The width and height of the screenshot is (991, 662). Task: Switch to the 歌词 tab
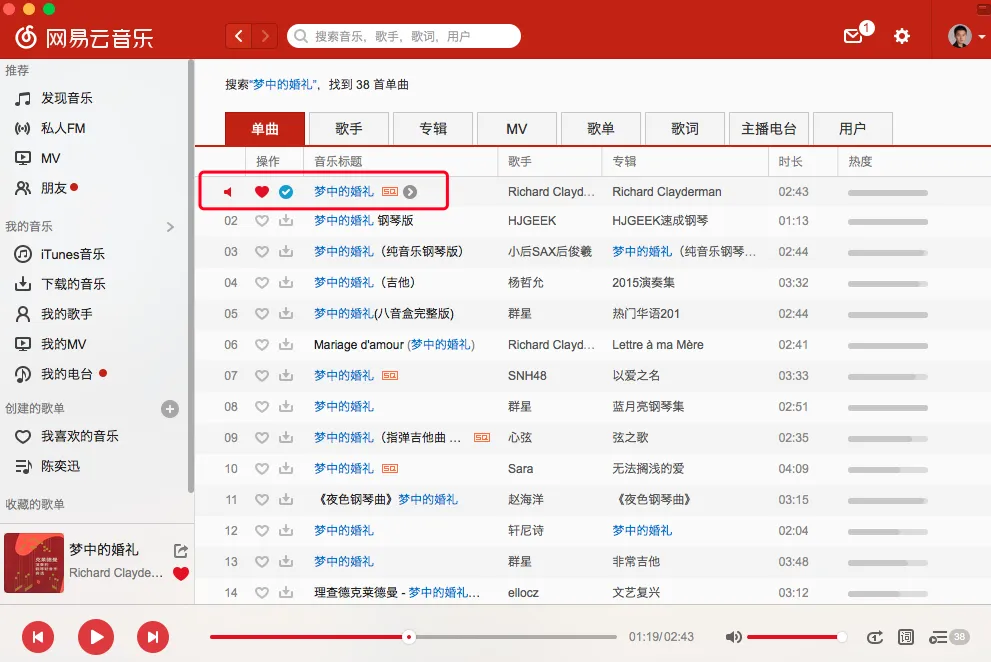pos(685,129)
